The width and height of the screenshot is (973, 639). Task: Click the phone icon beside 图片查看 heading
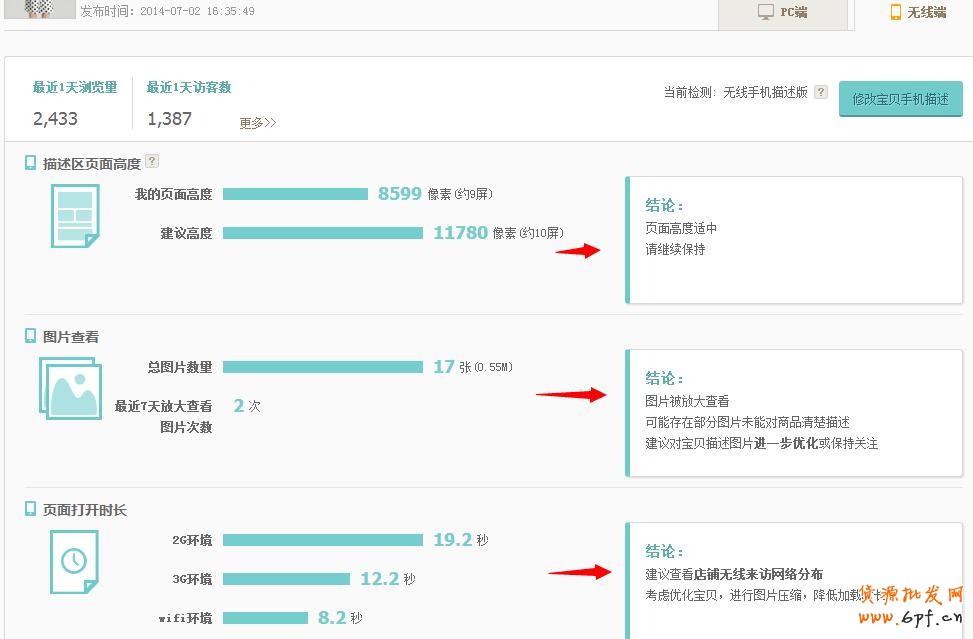click(x=30, y=336)
